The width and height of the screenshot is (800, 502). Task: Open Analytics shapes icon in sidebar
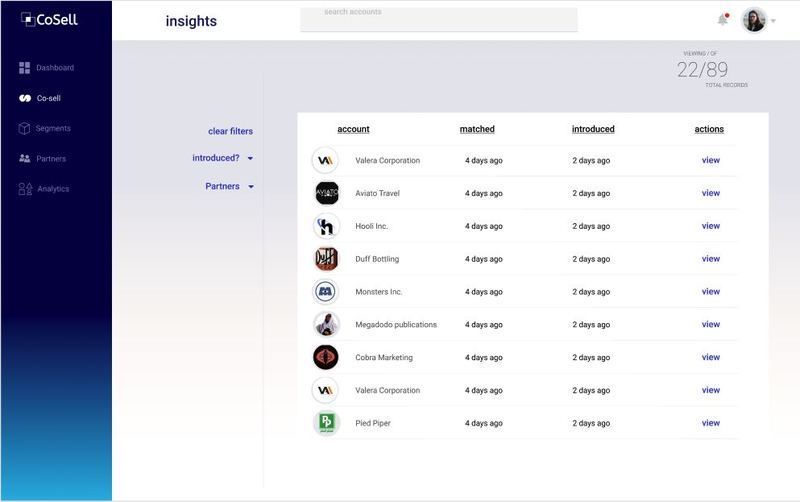(x=25, y=189)
